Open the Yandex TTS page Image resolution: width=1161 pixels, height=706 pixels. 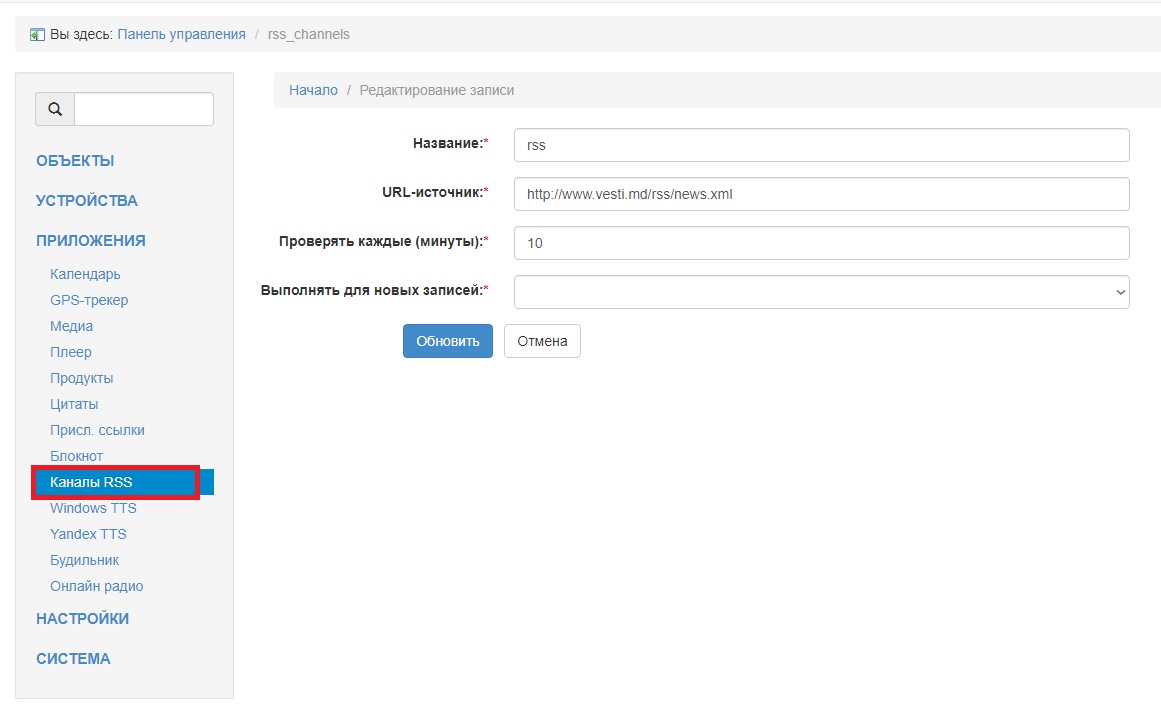point(88,533)
